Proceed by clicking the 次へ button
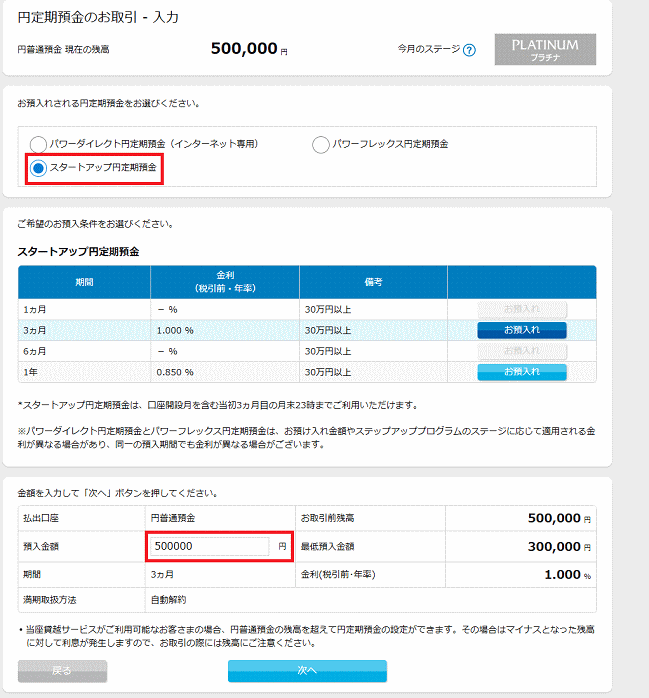This screenshot has height=698, width=649. 306,670
